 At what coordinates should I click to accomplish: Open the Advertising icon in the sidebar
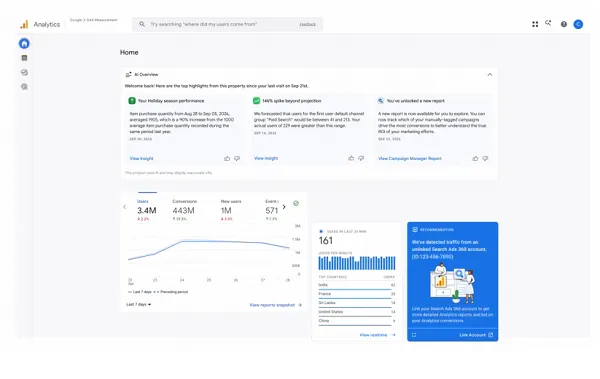pyautogui.click(x=24, y=87)
